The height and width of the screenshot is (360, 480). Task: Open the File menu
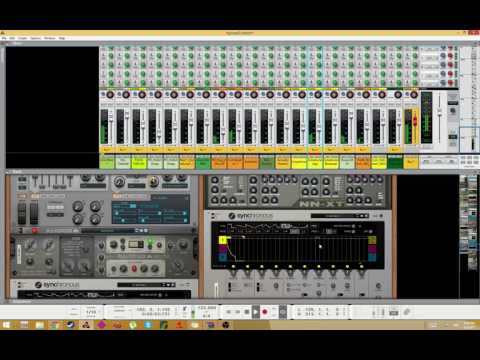pos(4,38)
